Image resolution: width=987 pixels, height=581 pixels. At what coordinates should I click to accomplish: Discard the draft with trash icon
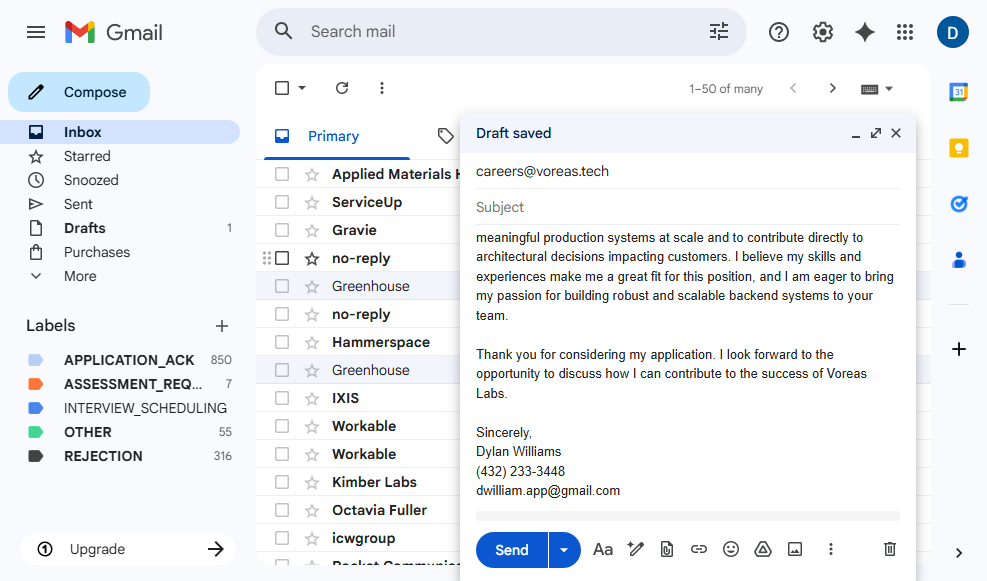coord(890,549)
